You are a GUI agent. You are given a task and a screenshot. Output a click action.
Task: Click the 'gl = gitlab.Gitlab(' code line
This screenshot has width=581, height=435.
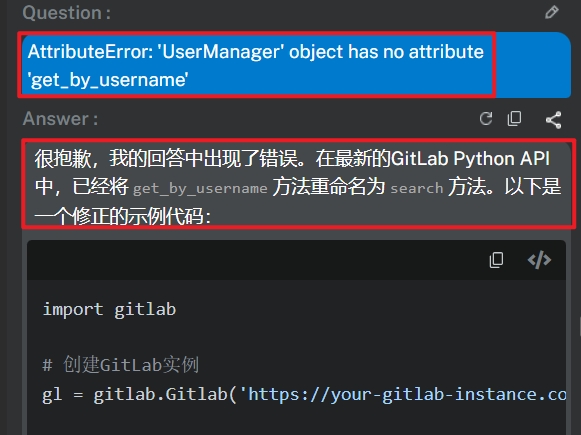click(304, 395)
